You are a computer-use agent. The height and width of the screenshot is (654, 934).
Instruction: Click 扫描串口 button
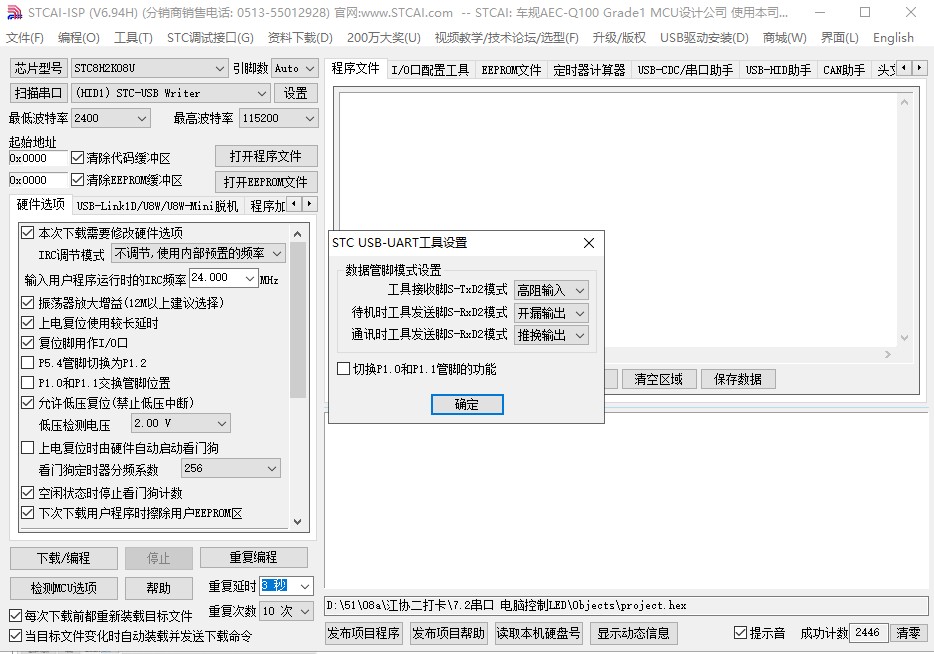click(x=38, y=94)
